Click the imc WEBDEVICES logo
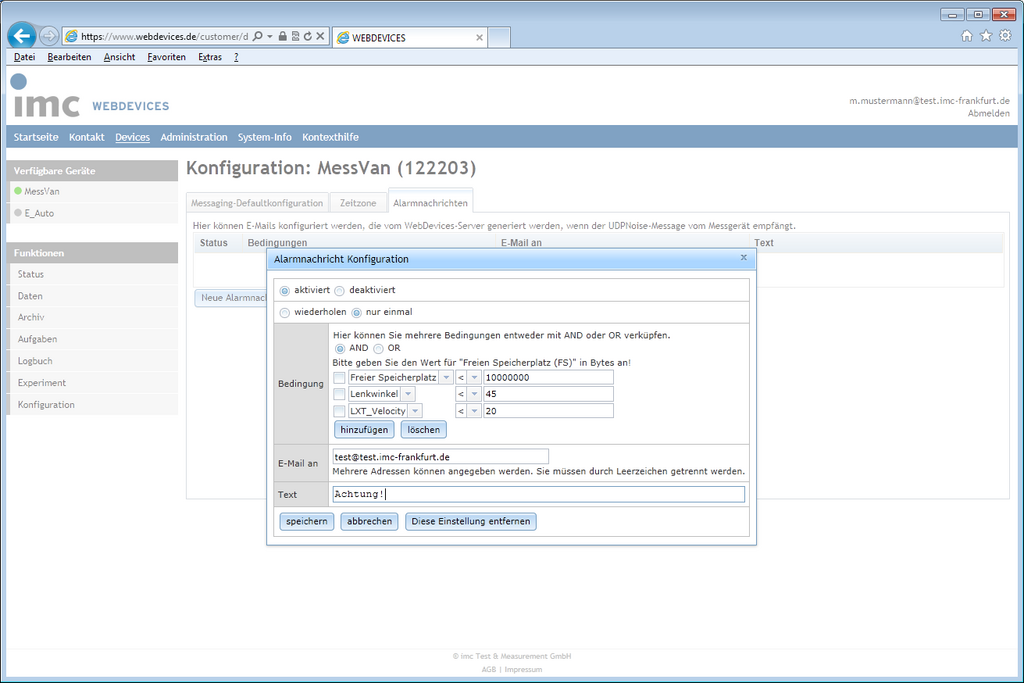The height and width of the screenshot is (683, 1024). 90,98
